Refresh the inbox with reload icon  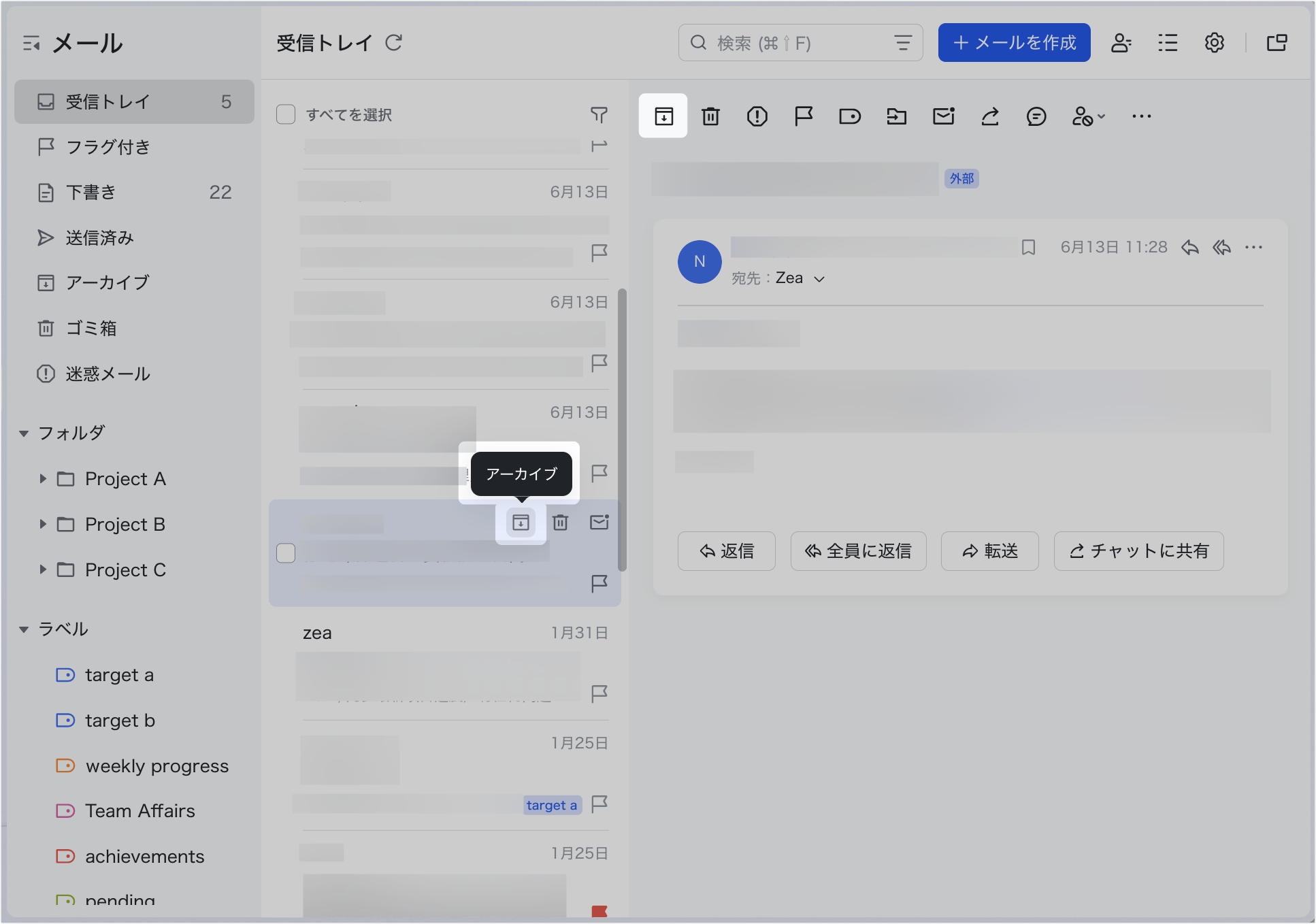(394, 43)
